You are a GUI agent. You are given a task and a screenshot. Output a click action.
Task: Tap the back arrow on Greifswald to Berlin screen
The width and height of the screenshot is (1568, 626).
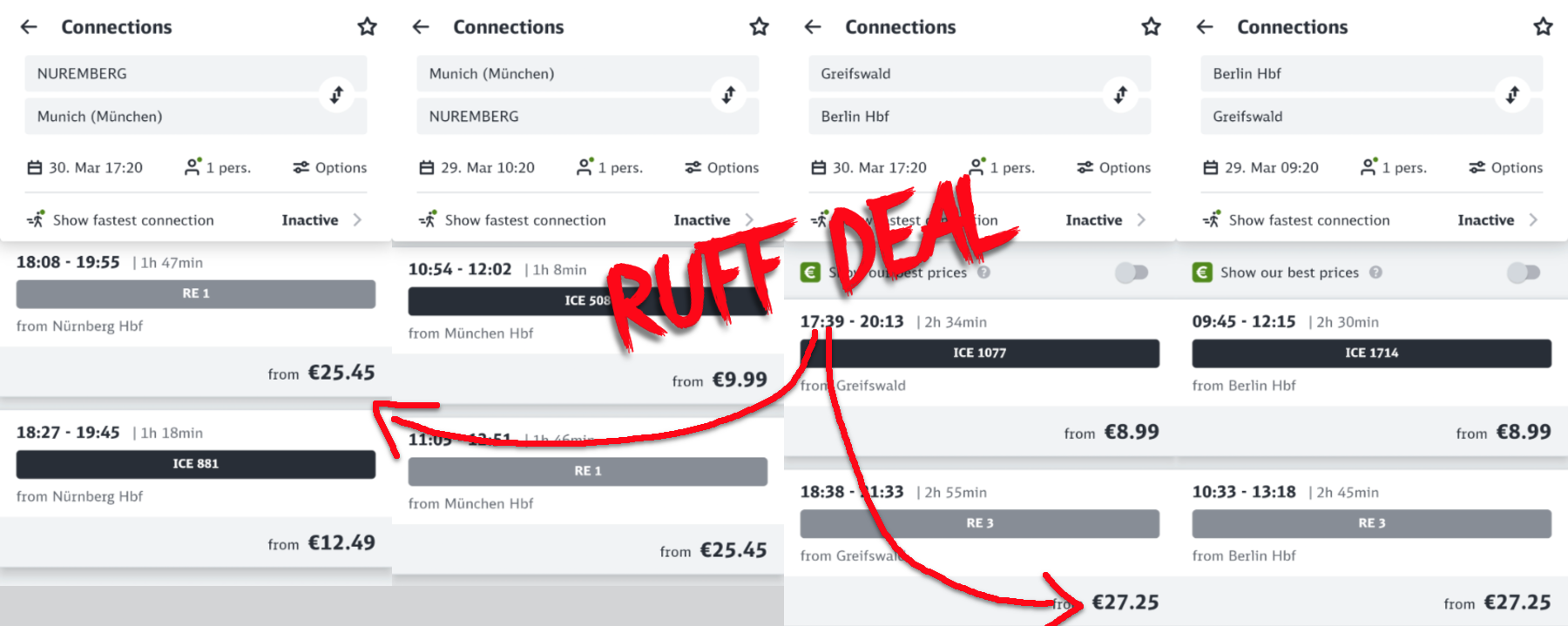tap(813, 27)
